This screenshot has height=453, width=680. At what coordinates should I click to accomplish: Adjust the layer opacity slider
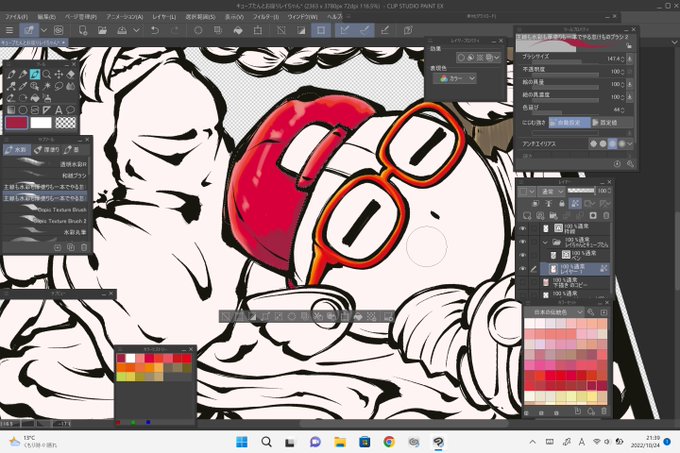coord(581,191)
